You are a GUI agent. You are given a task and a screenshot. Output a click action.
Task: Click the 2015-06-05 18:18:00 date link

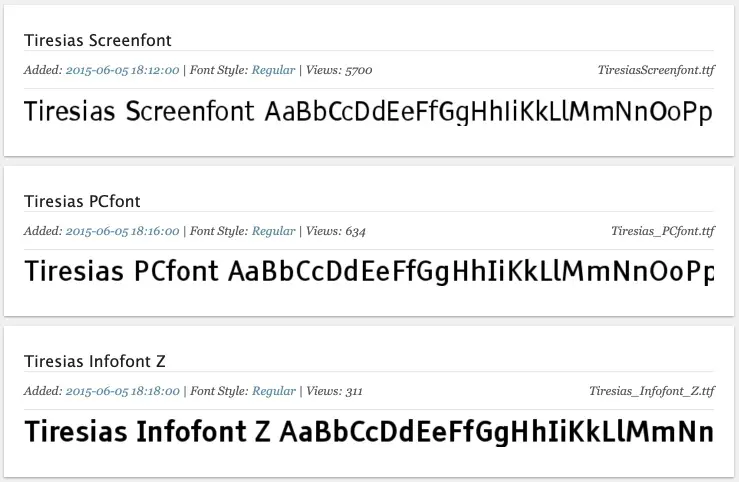tap(122, 391)
